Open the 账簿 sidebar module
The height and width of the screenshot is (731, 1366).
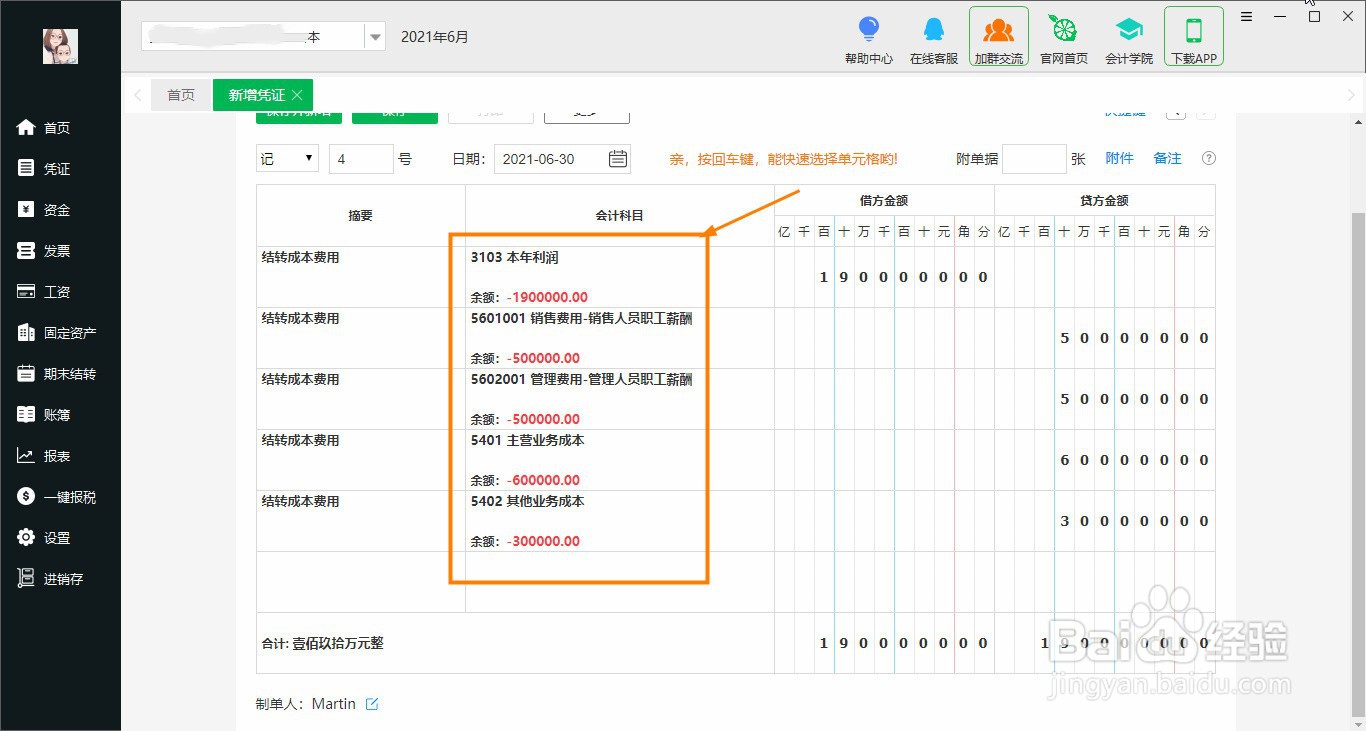tap(44, 415)
